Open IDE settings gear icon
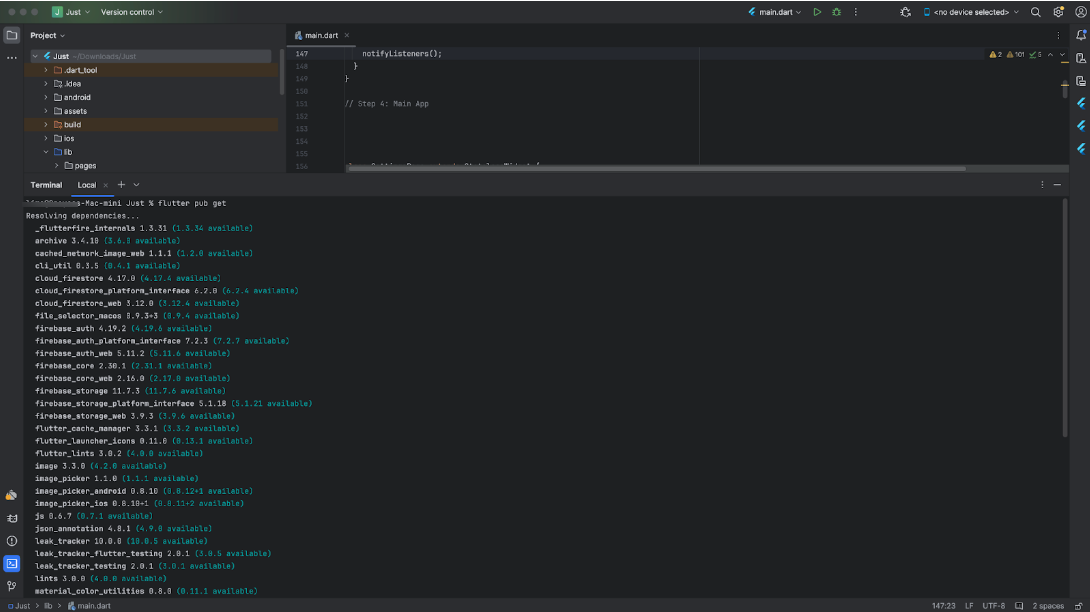 [1058, 12]
